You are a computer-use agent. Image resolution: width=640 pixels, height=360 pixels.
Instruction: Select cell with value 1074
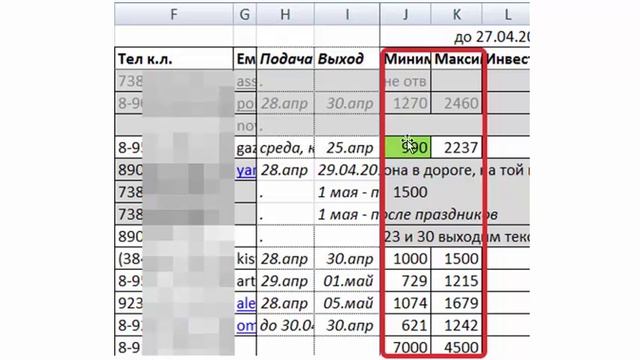tap(407, 303)
